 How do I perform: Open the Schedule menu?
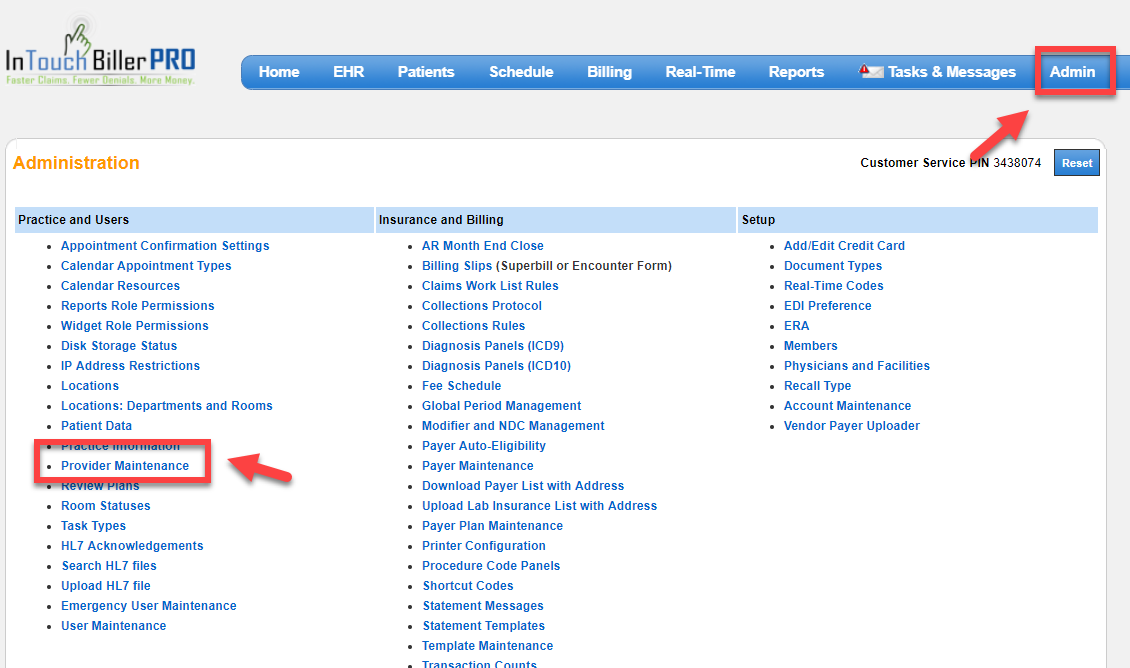coord(521,72)
